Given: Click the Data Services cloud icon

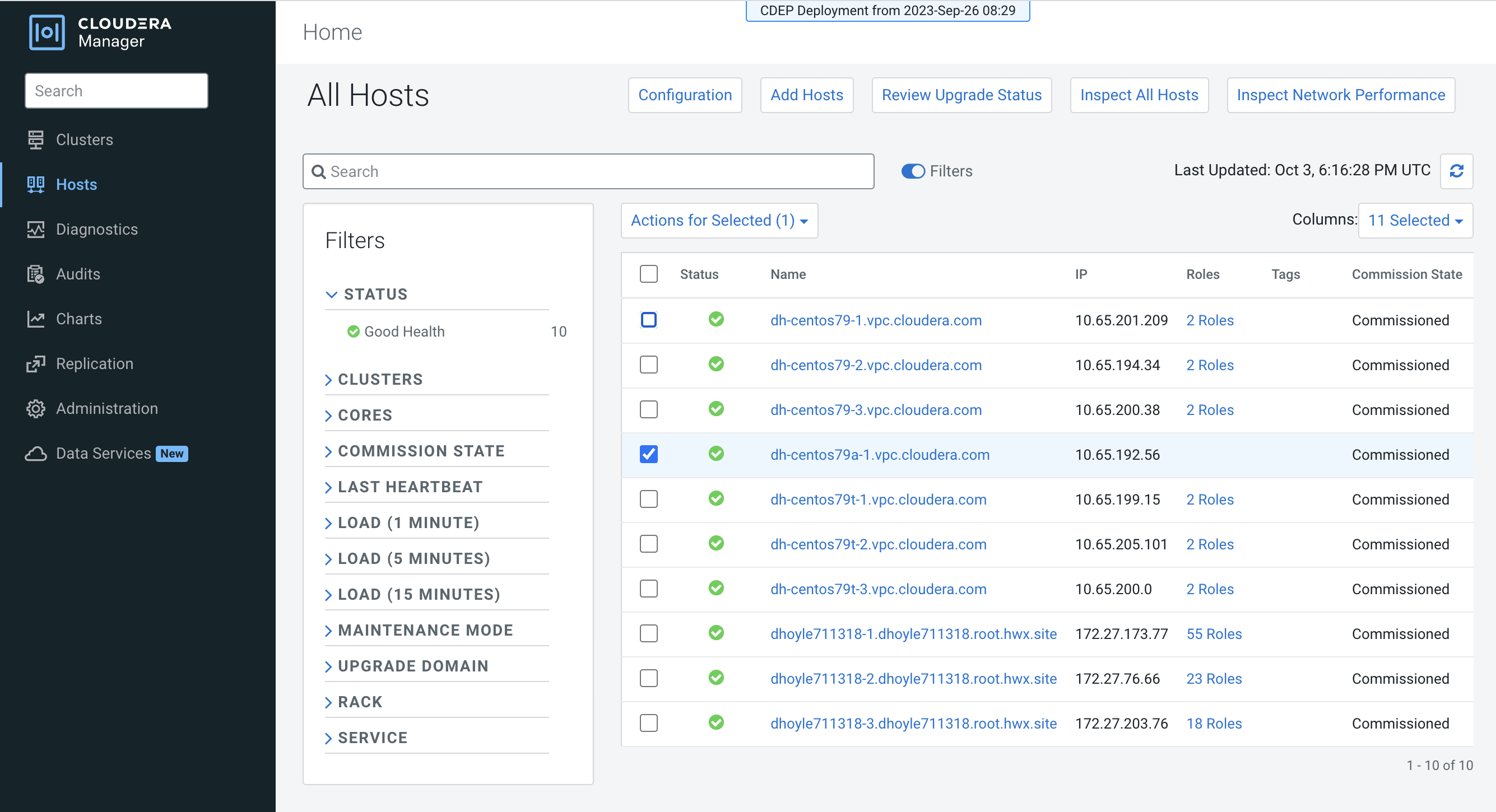Looking at the screenshot, I should pos(36,453).
